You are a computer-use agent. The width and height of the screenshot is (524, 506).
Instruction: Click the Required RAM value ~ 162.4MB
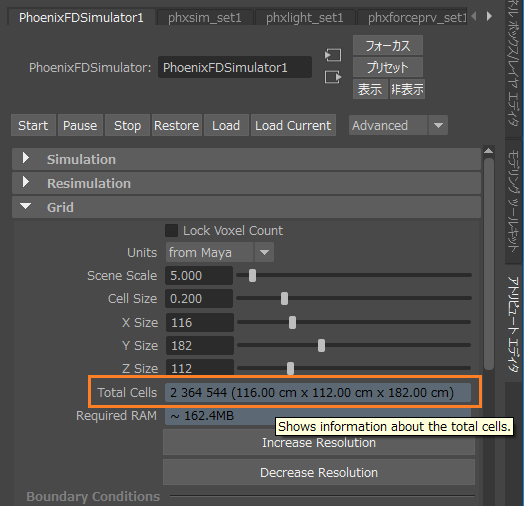tap(202, 416)
